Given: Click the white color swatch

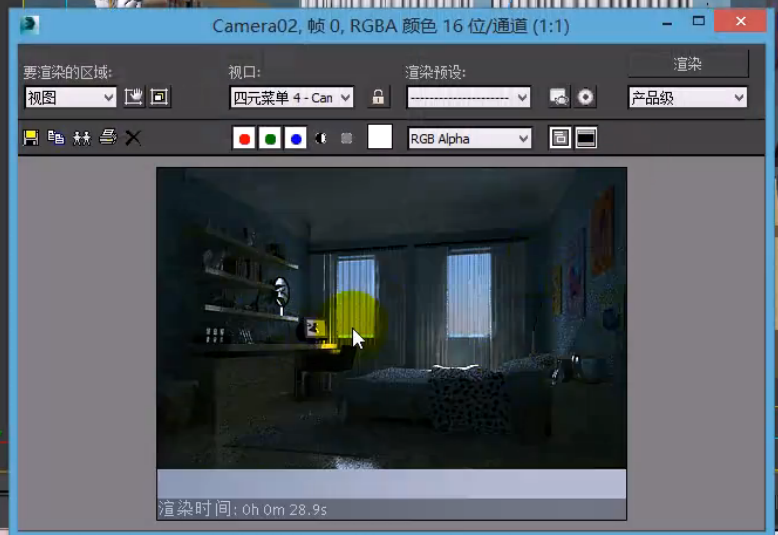Looking at the screenshot, I should 380,137.
